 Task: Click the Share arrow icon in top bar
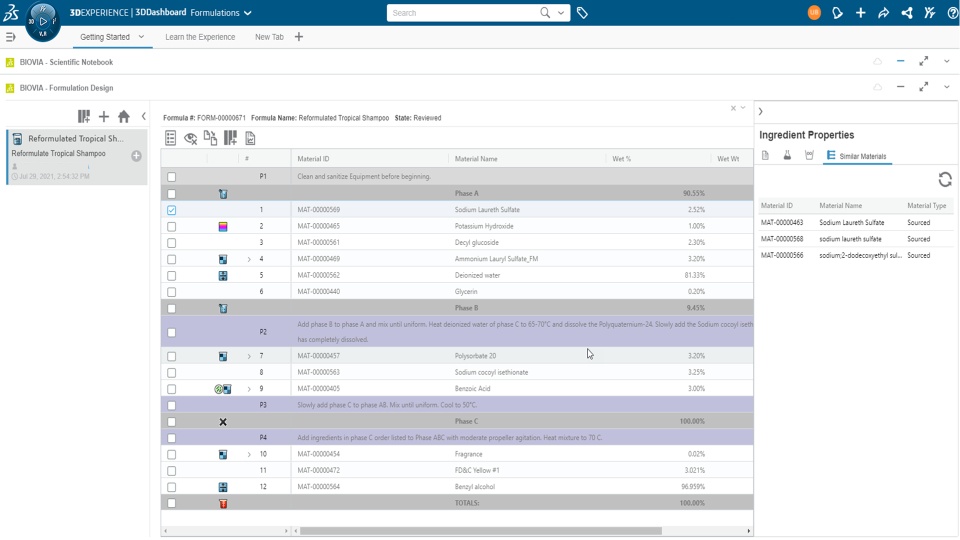[883, 13]
